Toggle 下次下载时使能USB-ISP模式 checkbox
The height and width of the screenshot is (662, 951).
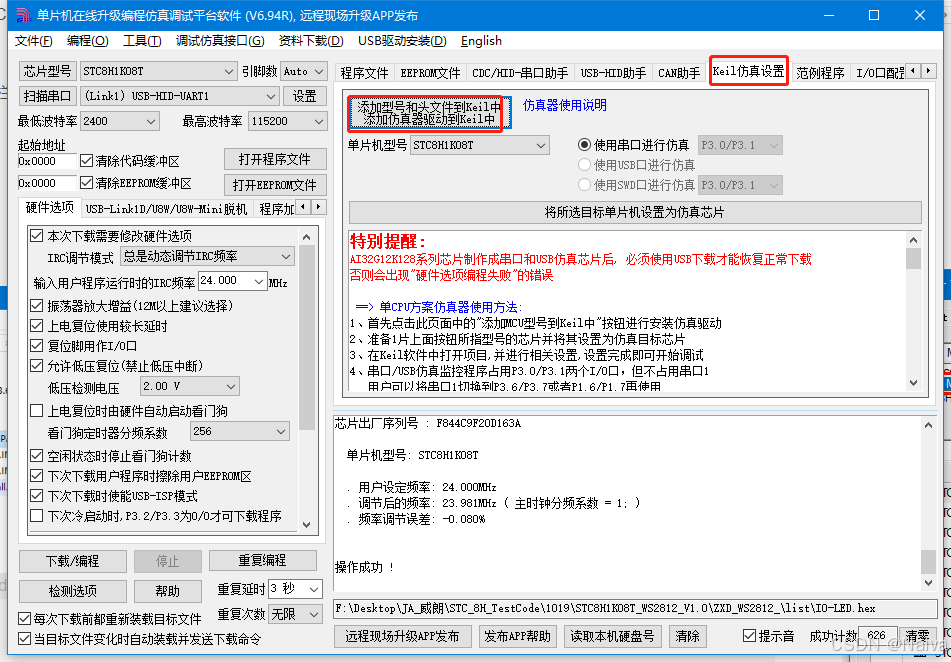pos(37,496)
